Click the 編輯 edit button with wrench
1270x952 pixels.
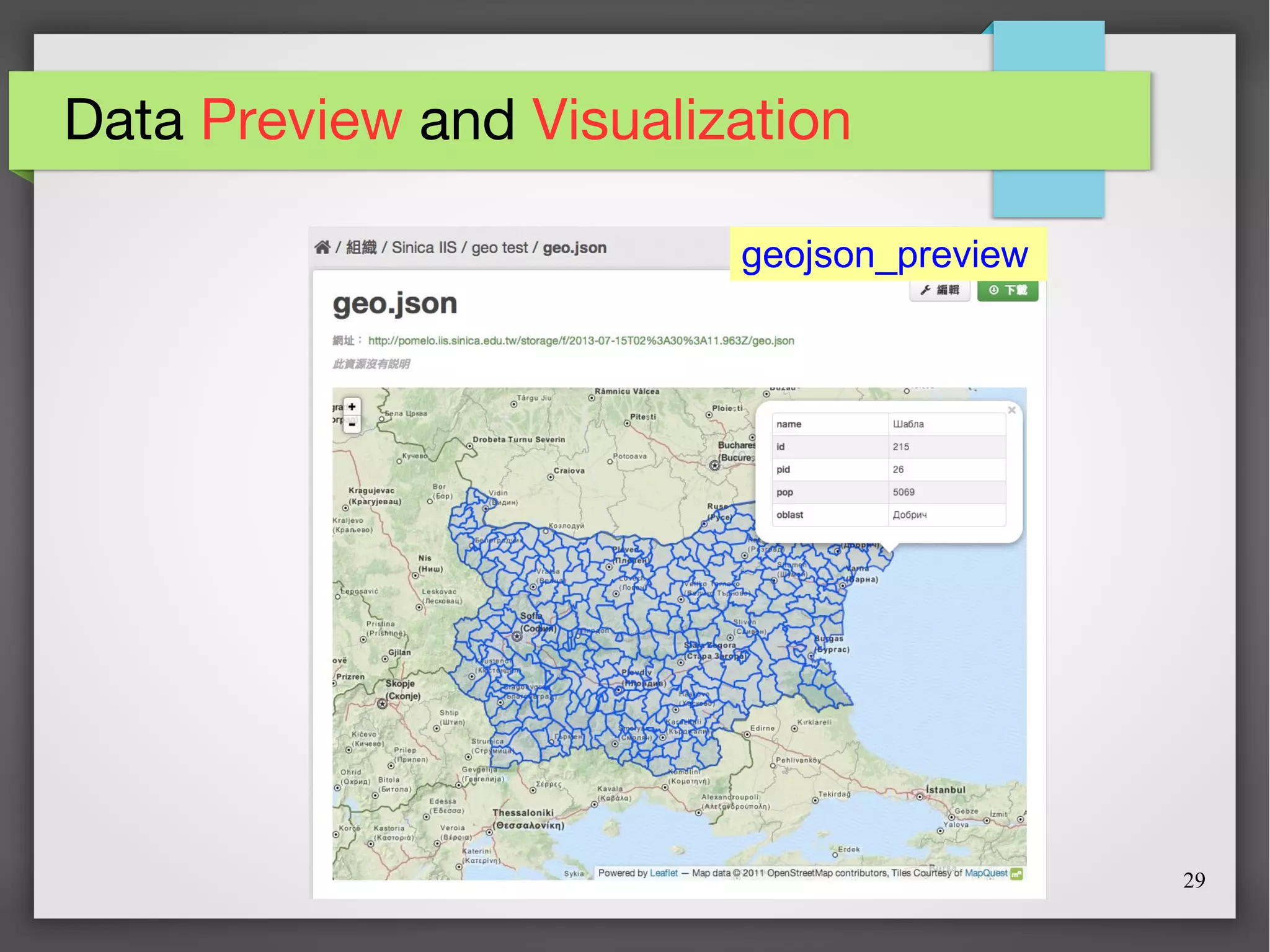pyautogui.click(x=939, y=290)
